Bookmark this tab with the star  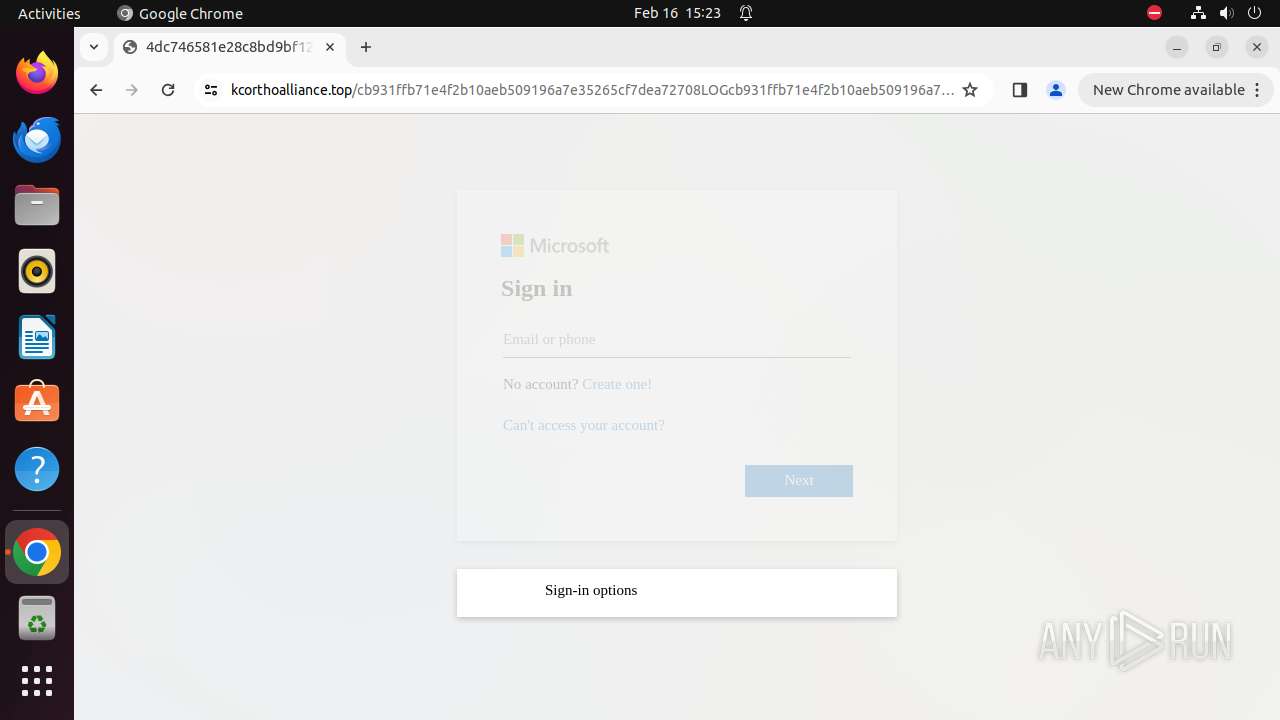pyautogui.click(x=970, y=90)
